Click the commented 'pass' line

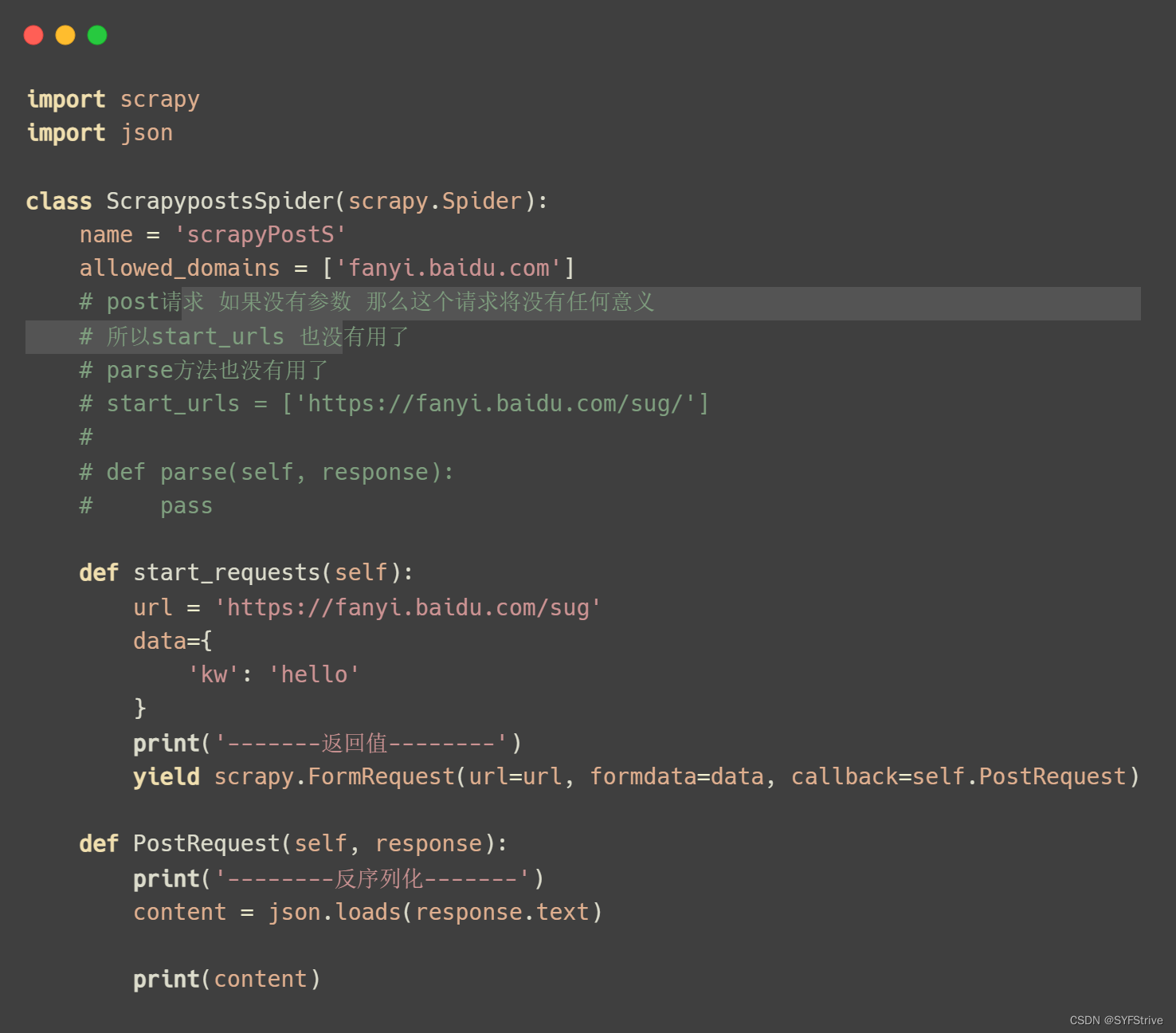click(146, 506)
